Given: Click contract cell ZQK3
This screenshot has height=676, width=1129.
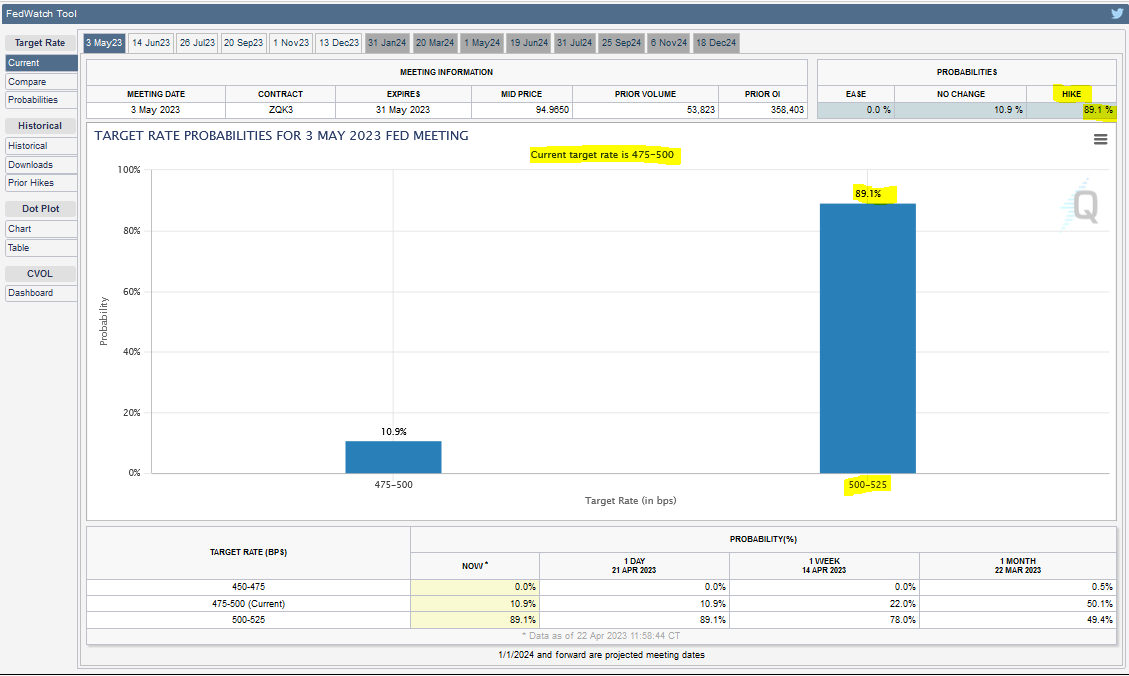Looking at the screenshot, I should click(x=281, y=110).
